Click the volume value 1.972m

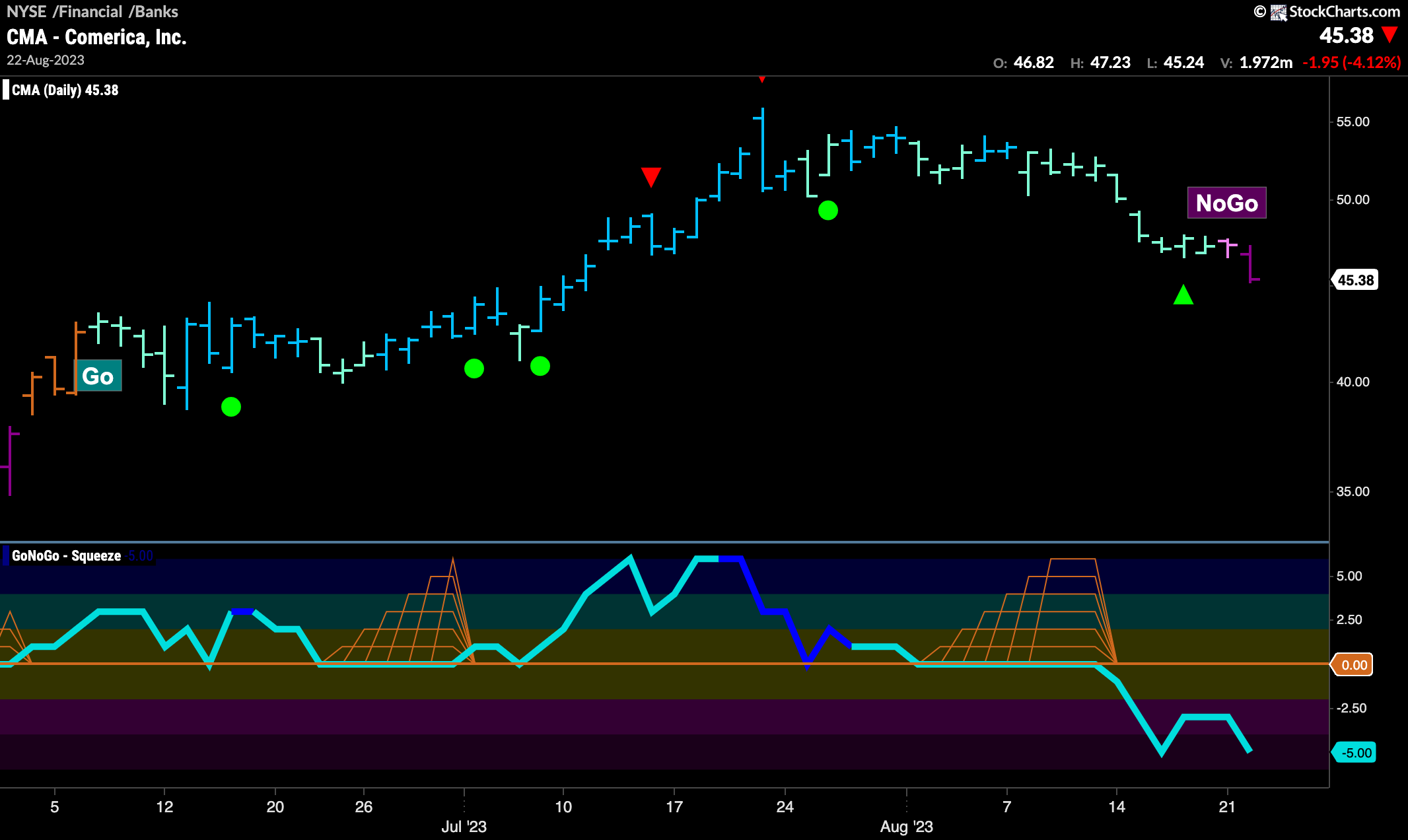tap(1265, 63)
